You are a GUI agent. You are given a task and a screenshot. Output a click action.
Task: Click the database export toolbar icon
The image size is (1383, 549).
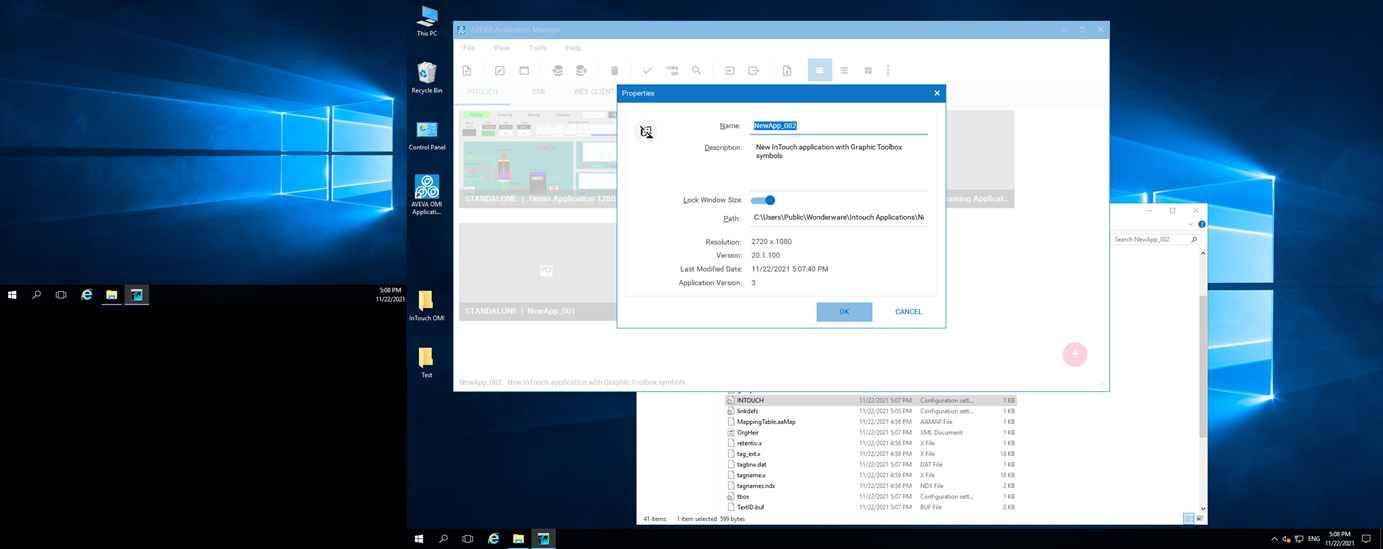581,71
